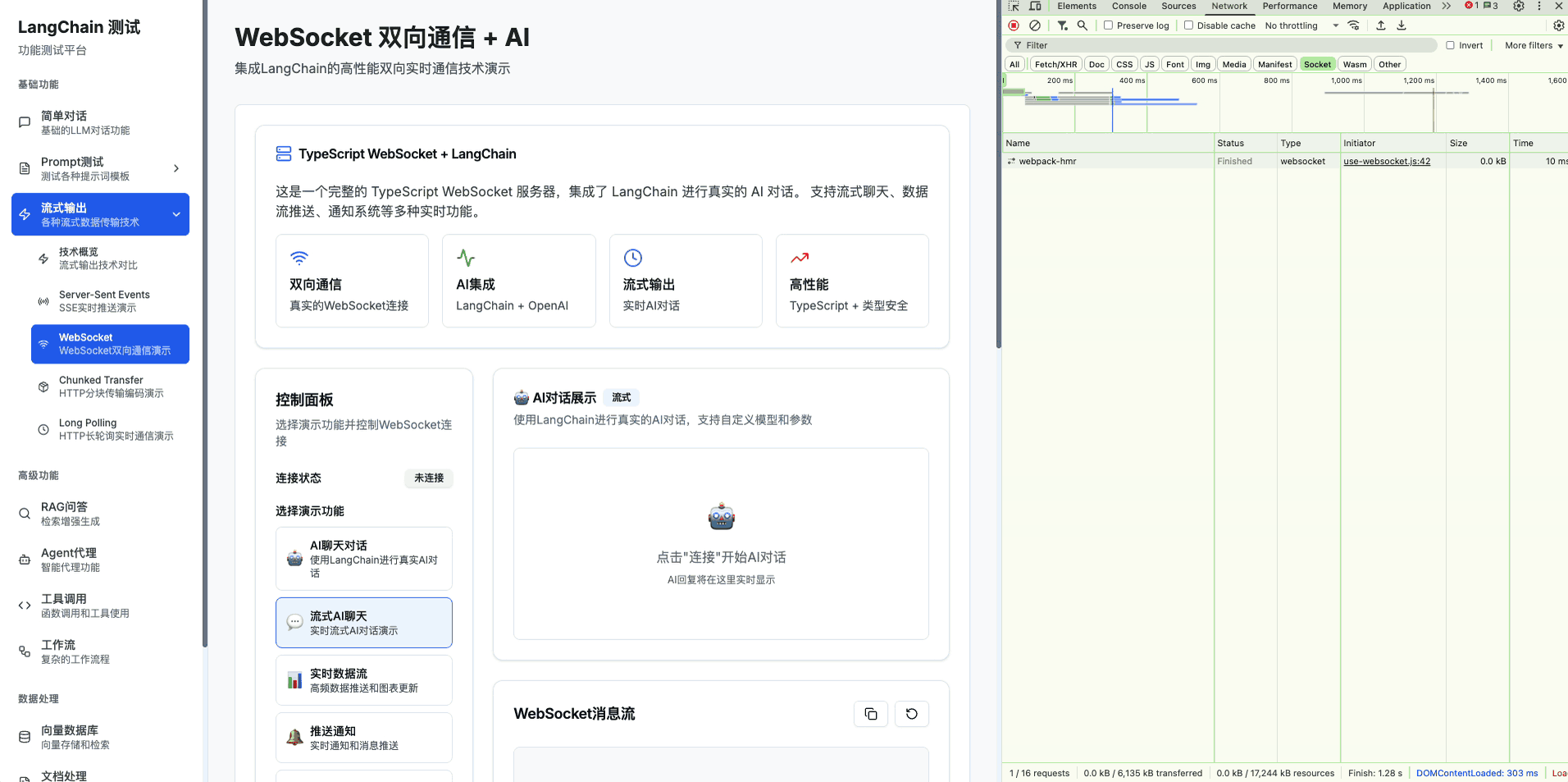Turn off the Socket request filter

click(x=1318, y=64)
